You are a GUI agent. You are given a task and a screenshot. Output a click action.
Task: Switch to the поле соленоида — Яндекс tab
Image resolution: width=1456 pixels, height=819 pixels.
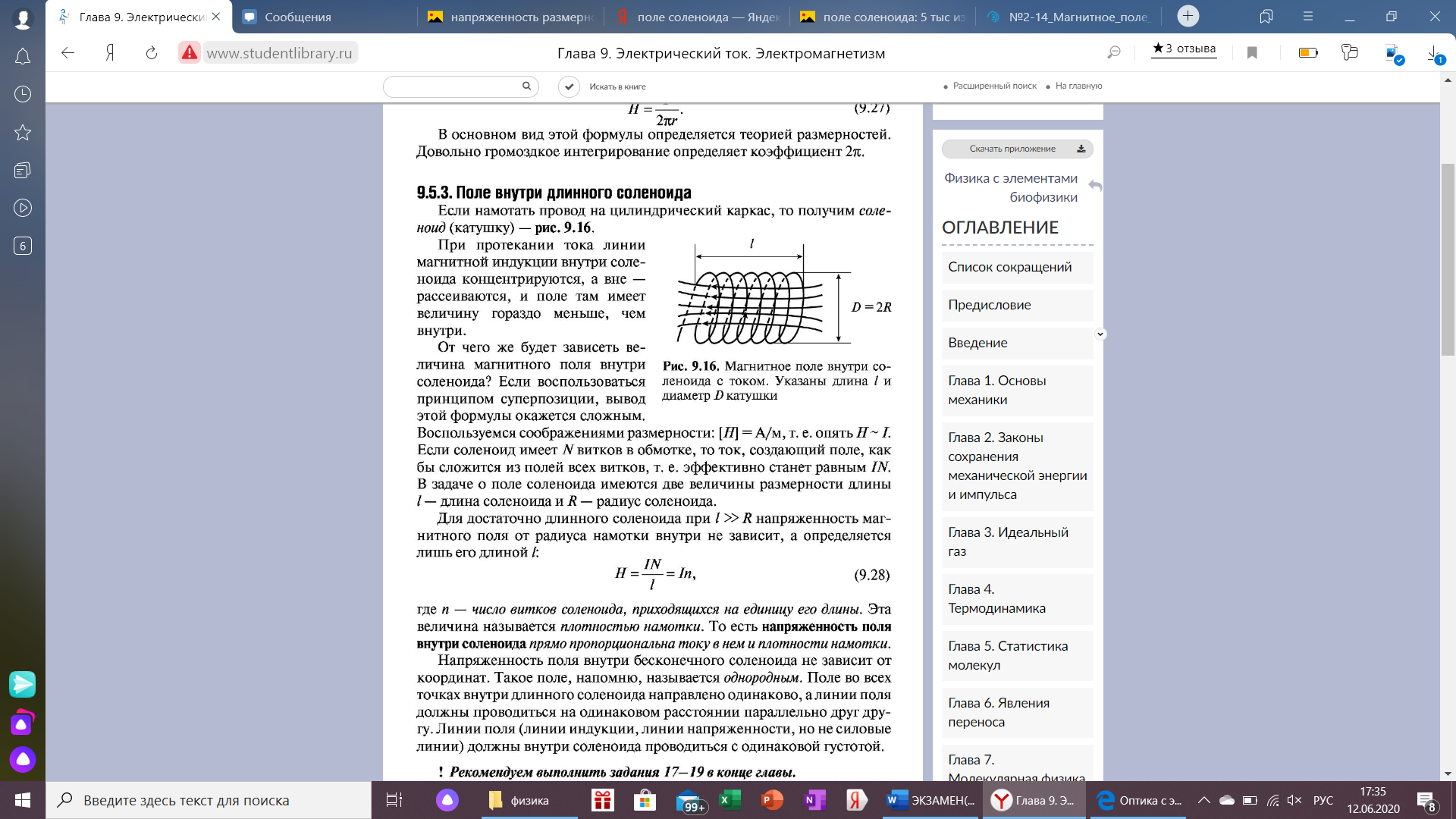pyautogui.click(x=698, y=17)
